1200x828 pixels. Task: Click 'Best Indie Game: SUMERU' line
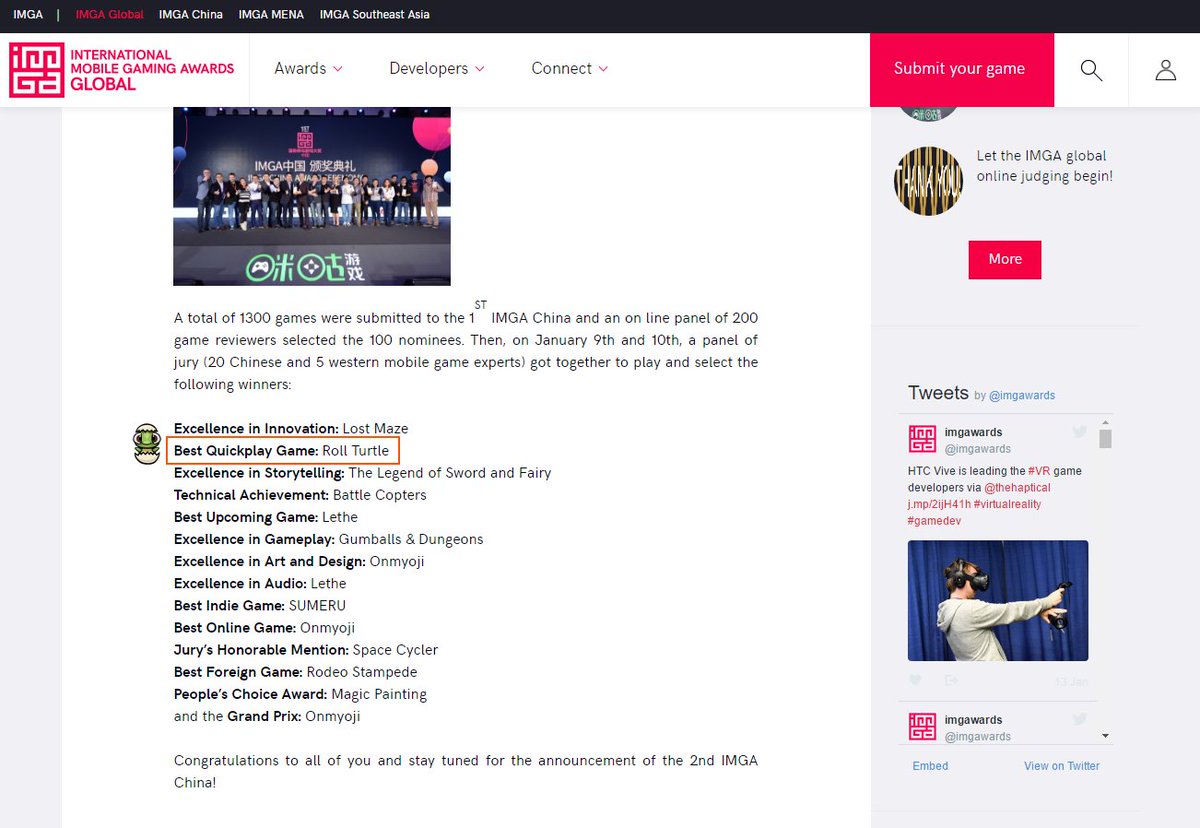coord(260,605)
